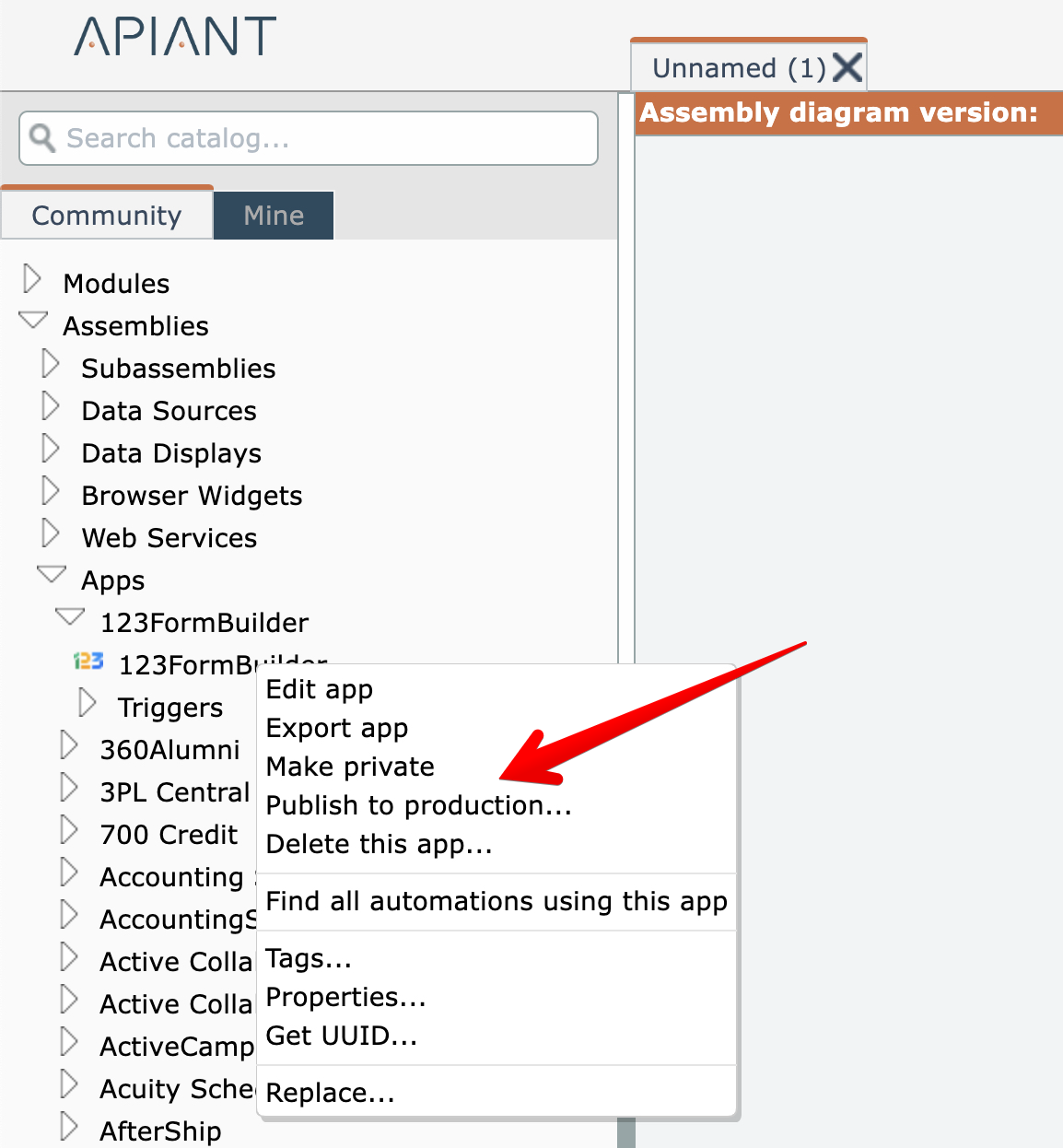Expand the Triggers node
The height and width of the screenshot is (1148, 1063).
(x=88, y=703)
